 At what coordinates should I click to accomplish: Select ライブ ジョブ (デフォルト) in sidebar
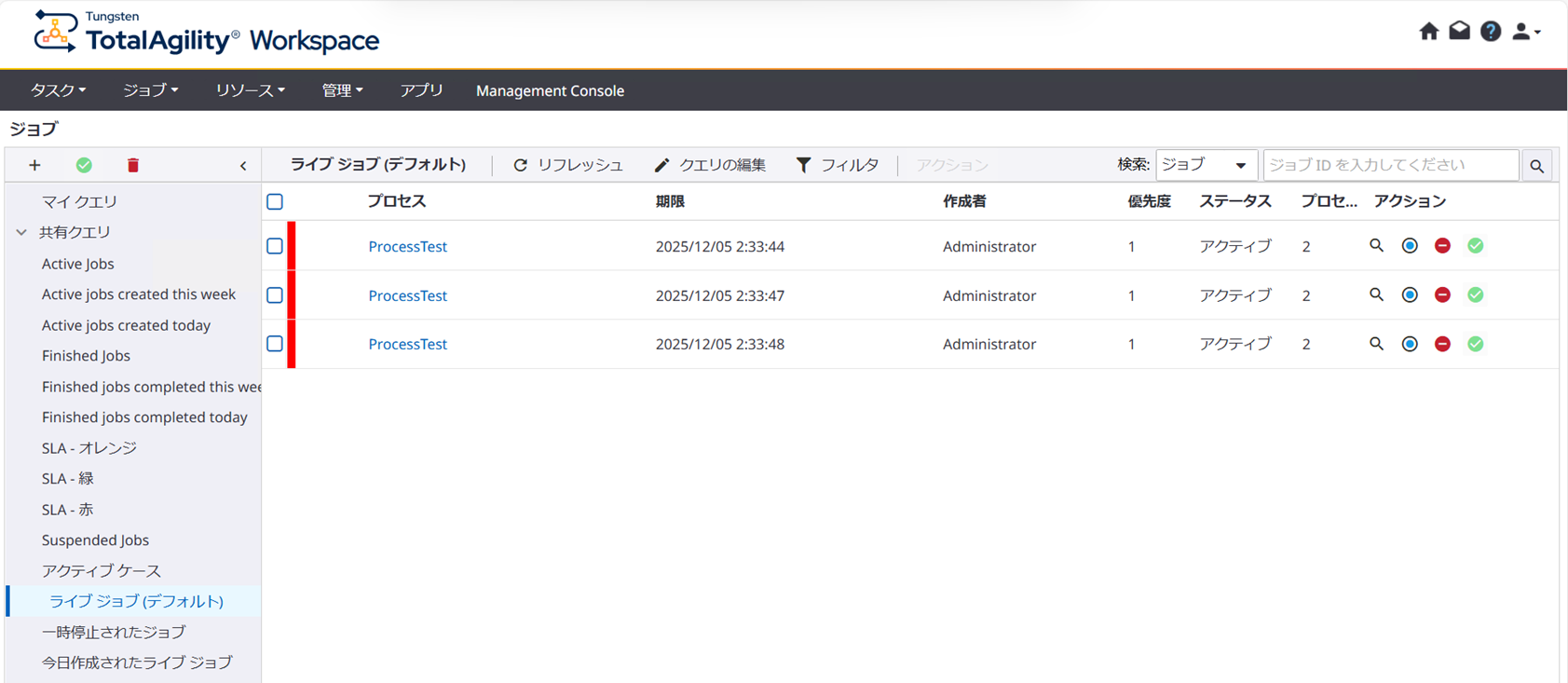click(x=136, y=601)
